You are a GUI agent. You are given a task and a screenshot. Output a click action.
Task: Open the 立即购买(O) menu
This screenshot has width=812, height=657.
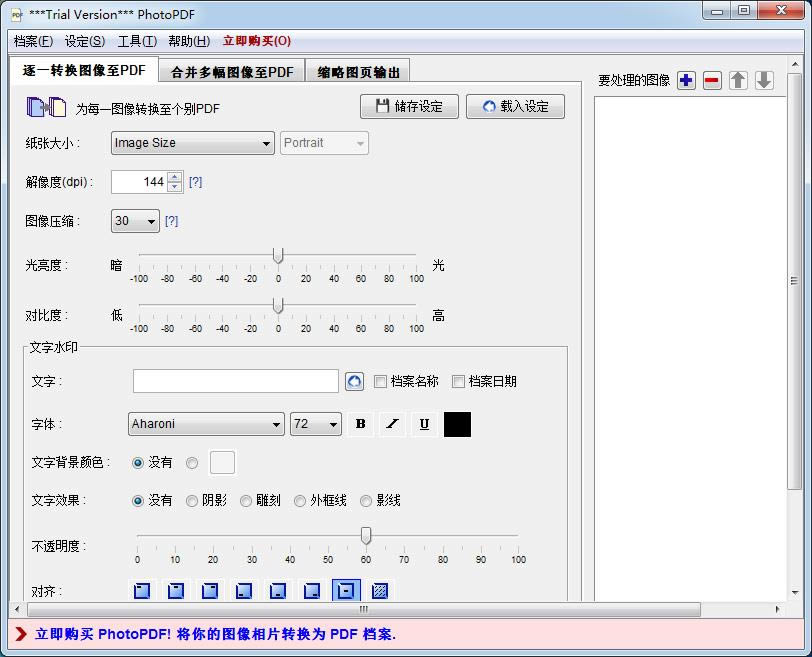click(257, 41)
